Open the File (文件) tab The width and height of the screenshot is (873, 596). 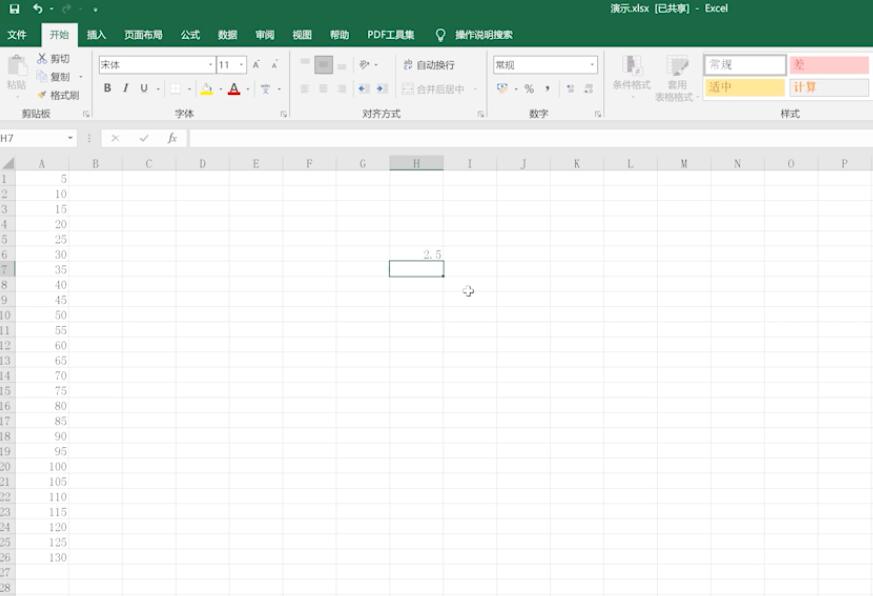click(17, 35)
